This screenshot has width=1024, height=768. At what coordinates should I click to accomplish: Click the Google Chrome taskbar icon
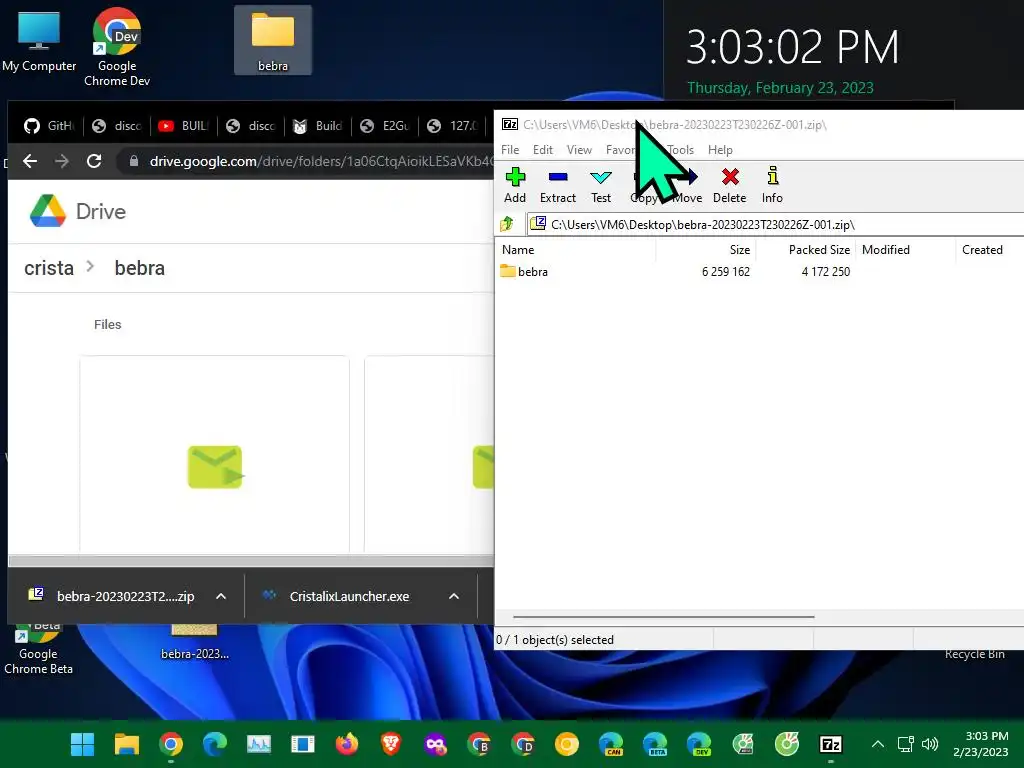pyautogui.click(x=170, y=744)
